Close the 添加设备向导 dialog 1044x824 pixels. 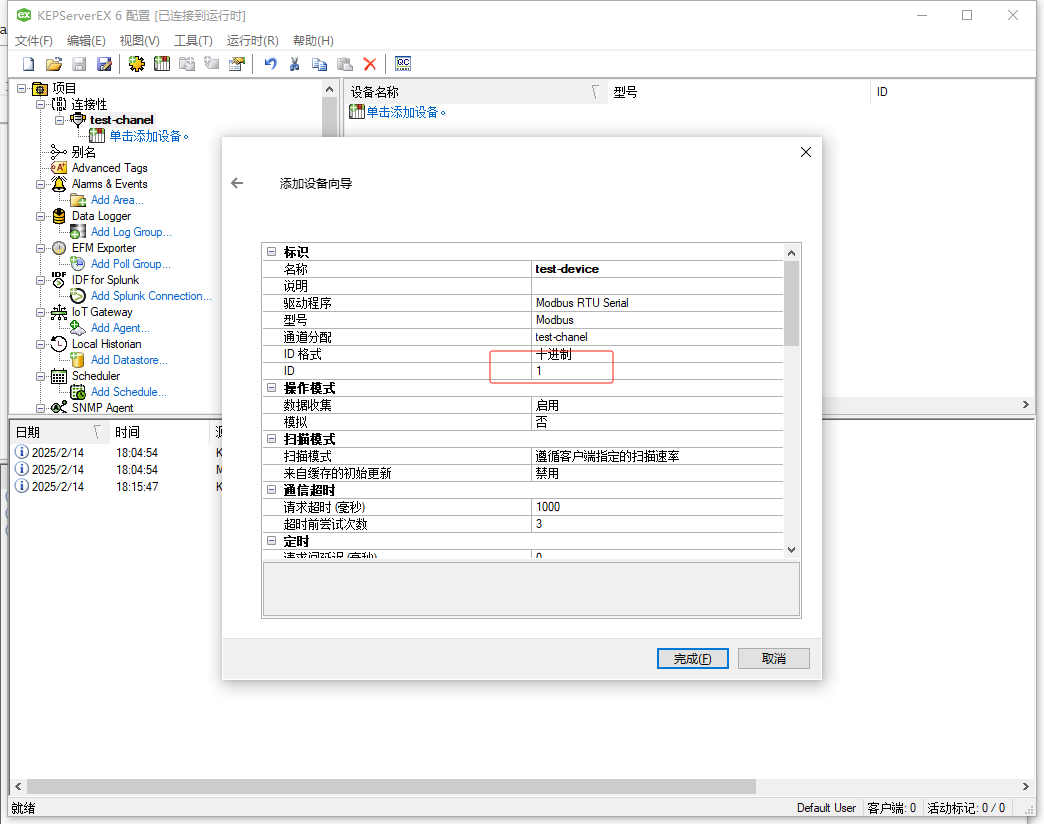[806, 152]
